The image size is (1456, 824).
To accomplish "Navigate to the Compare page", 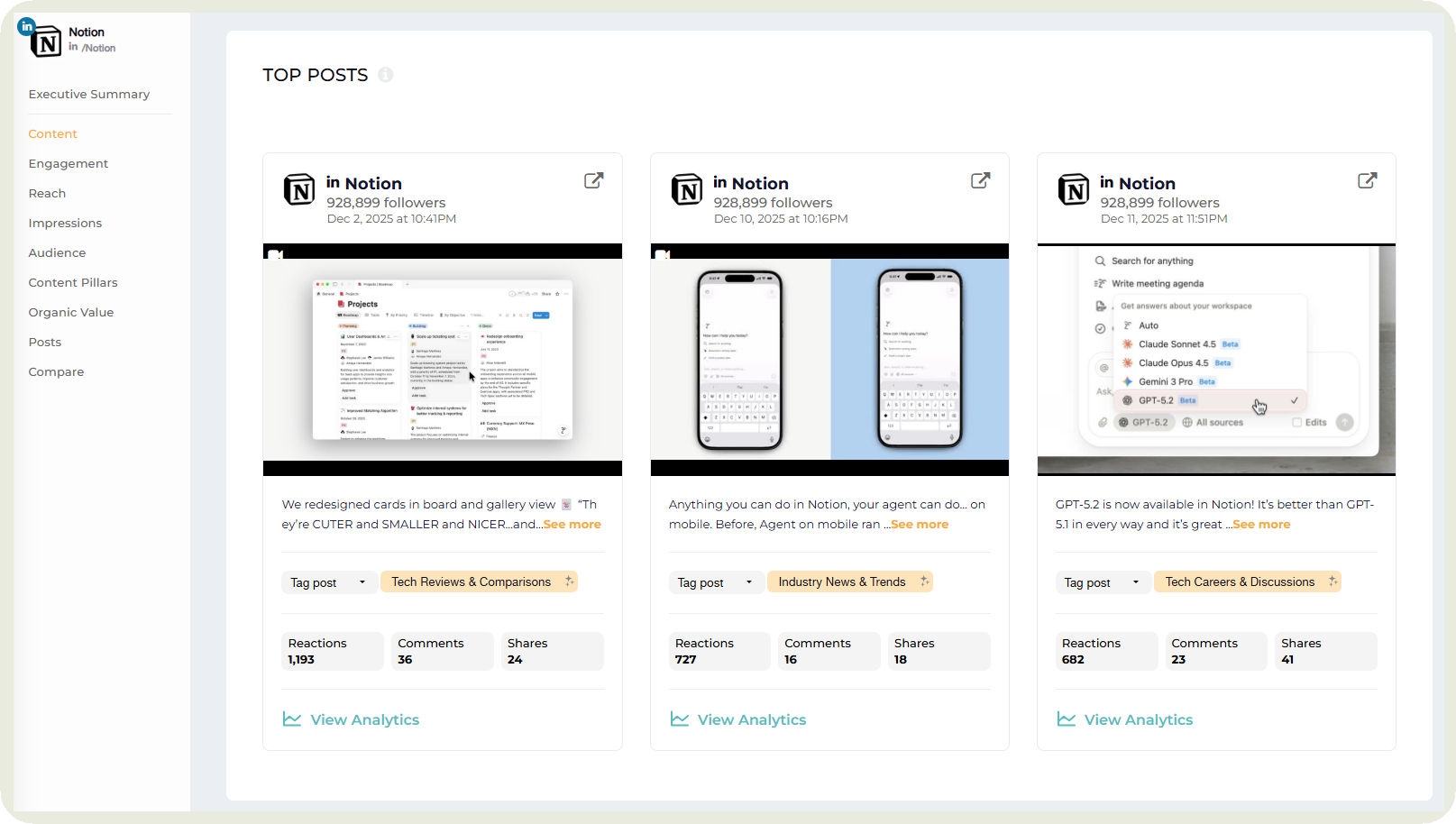I will (56, 372).
